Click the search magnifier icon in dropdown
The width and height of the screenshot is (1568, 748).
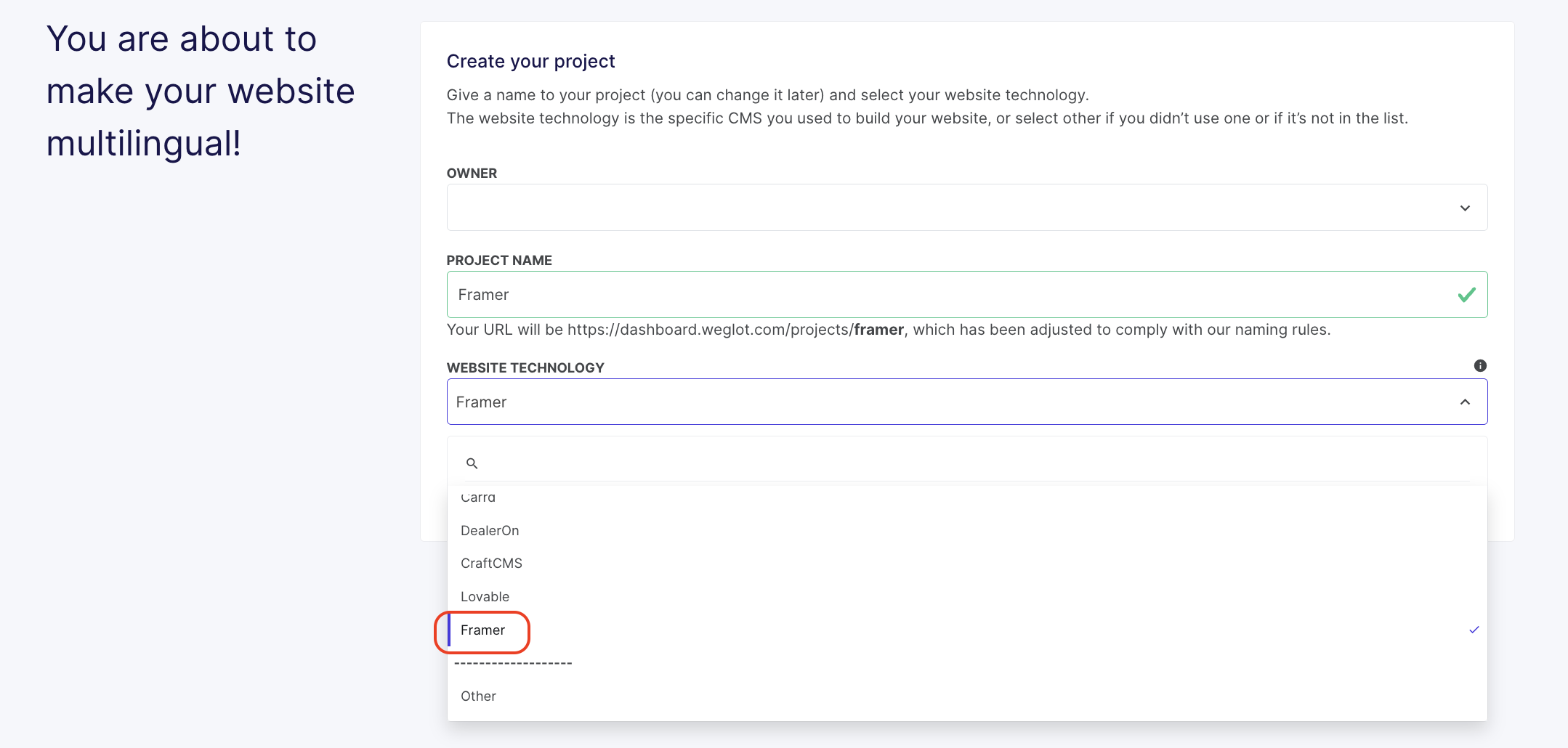[472, 463]
